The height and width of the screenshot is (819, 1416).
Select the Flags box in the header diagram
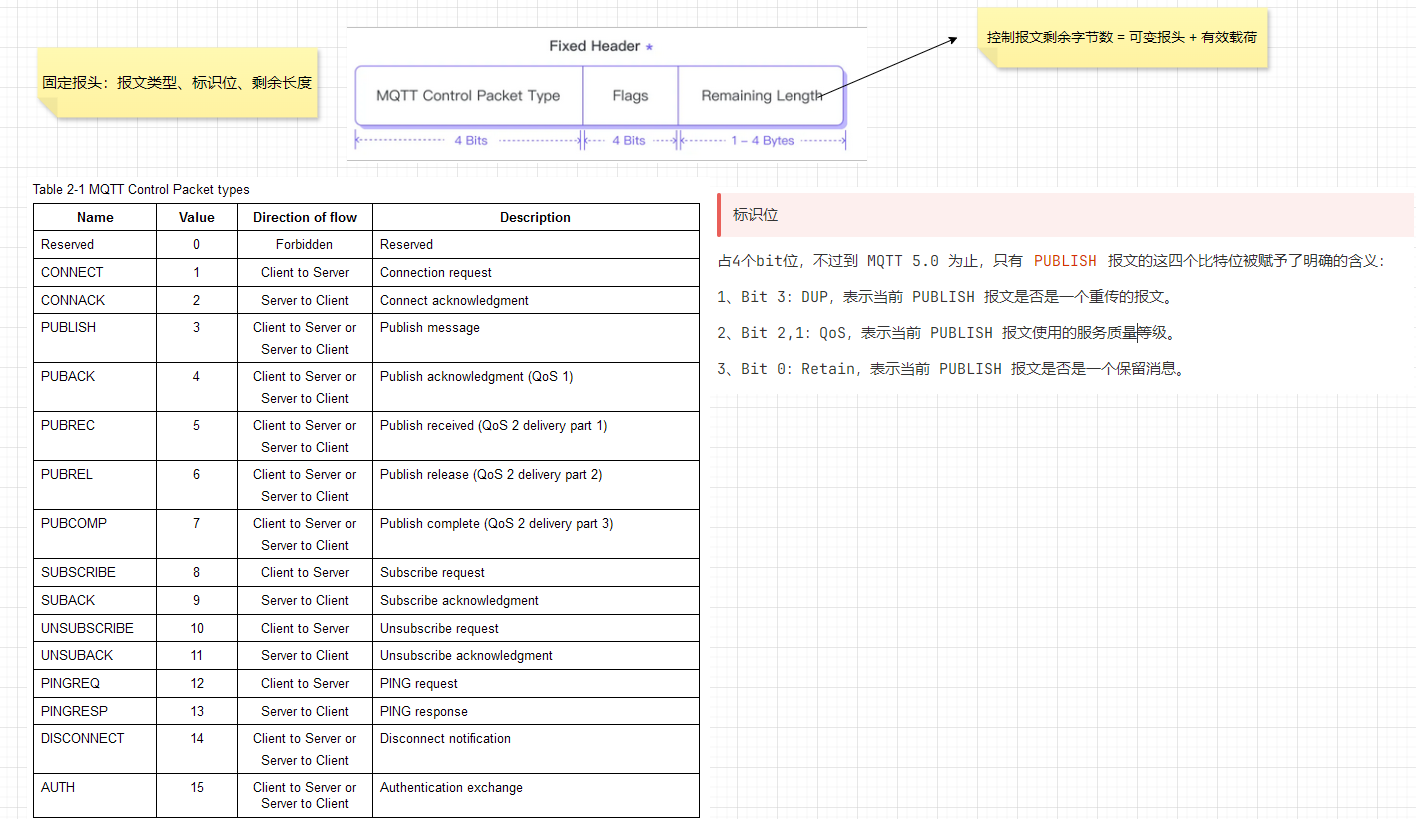click(630, 96)
